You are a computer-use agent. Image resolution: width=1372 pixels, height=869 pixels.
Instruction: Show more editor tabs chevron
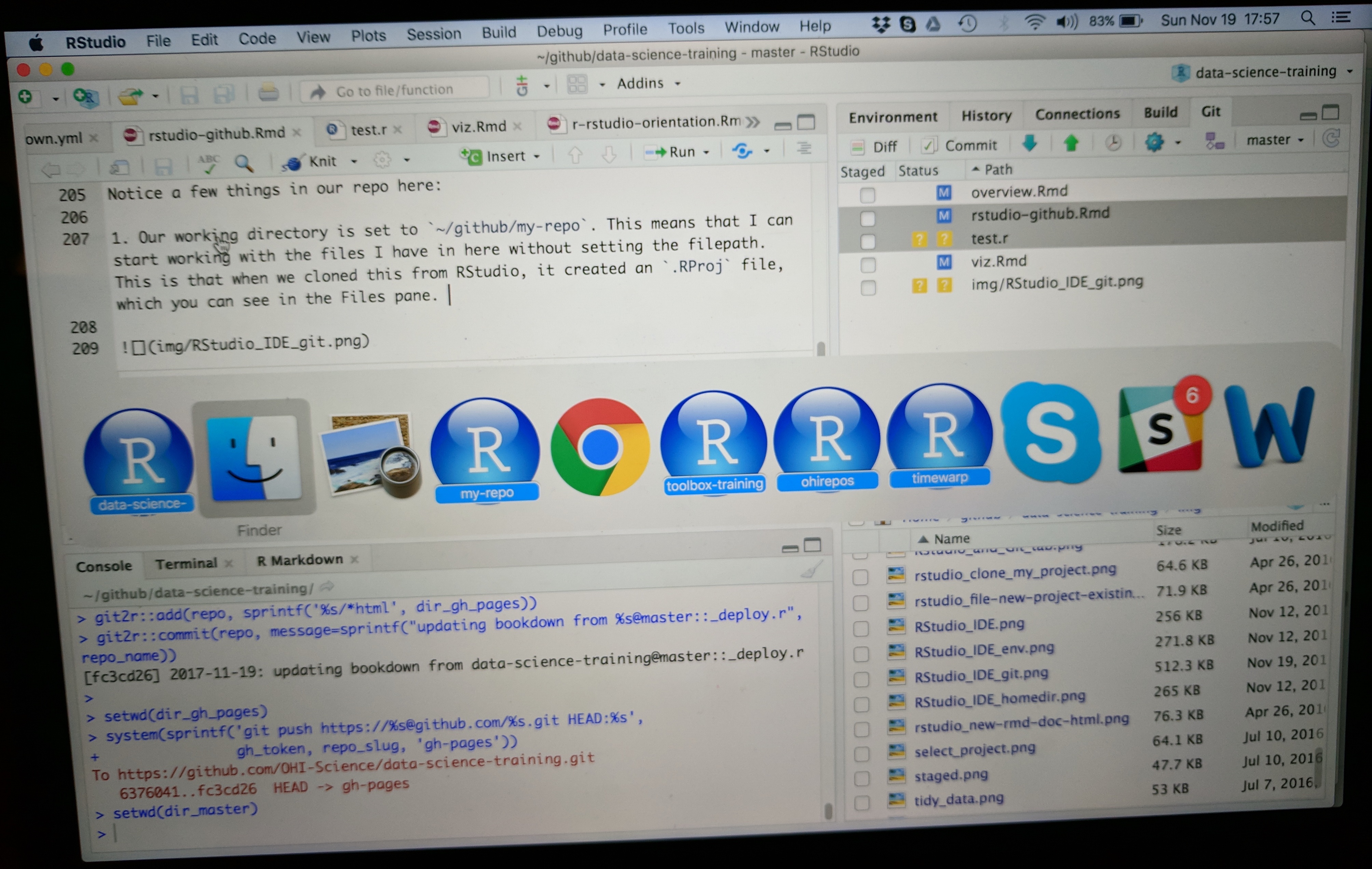click(753, 122)
